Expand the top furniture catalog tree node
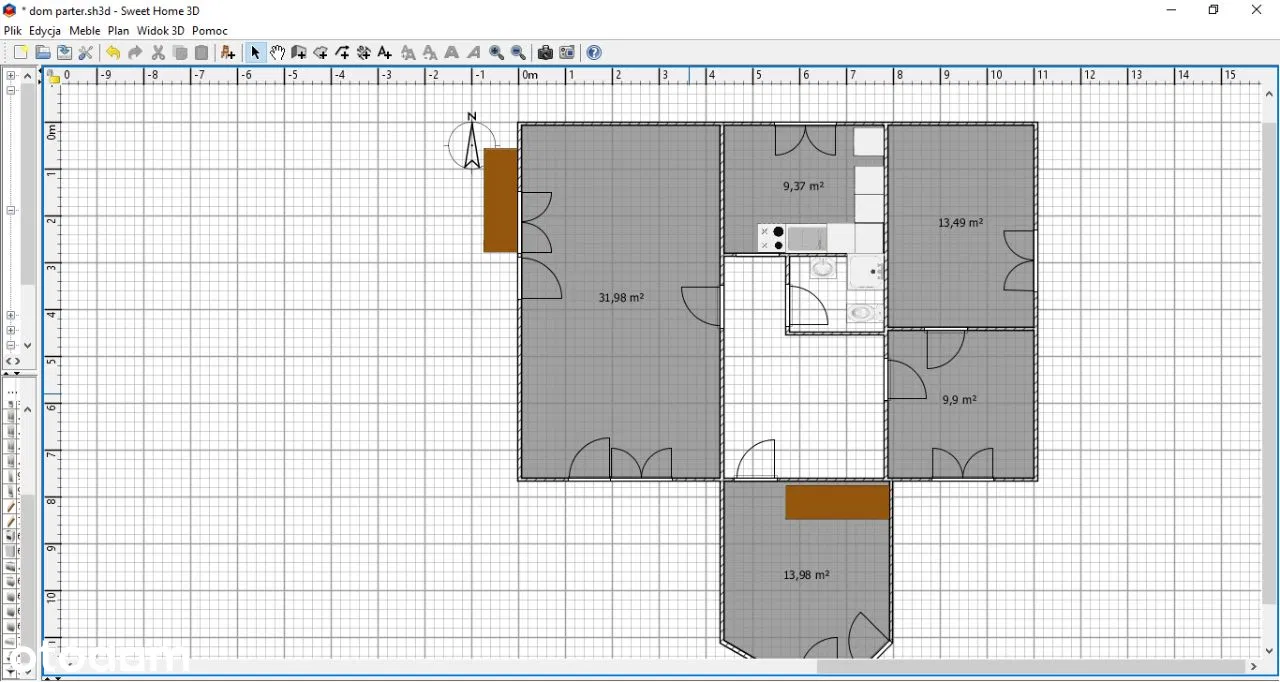The image size is (1280, 682). click(11, 76)
